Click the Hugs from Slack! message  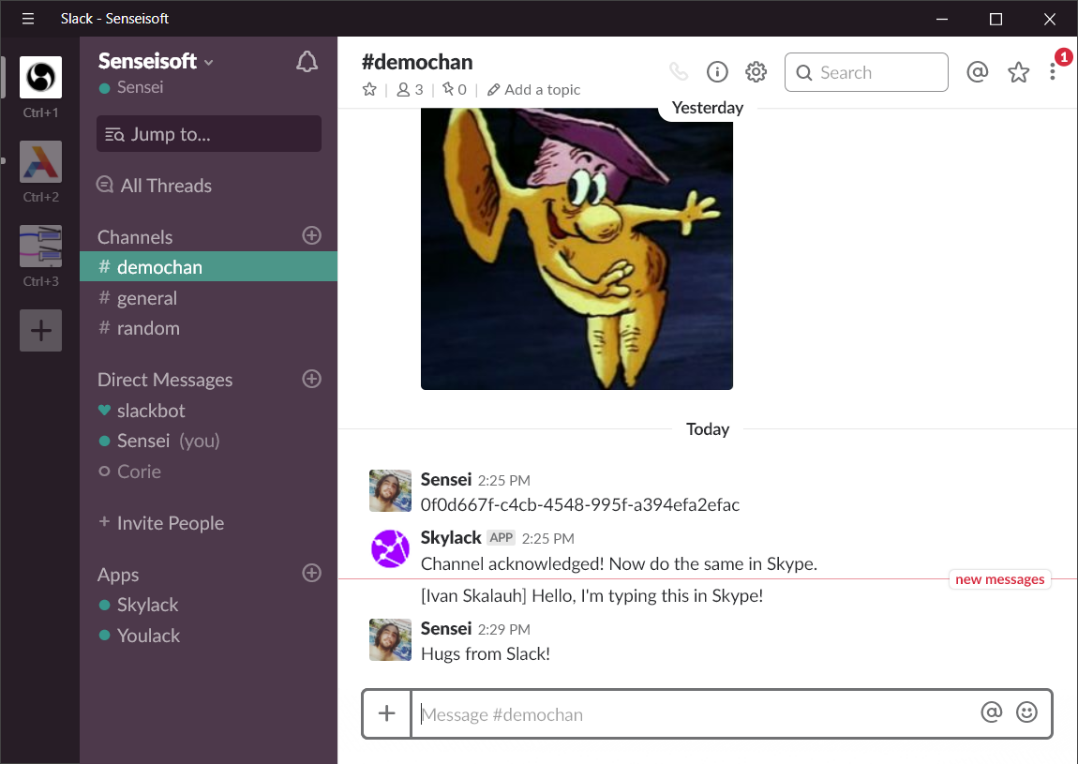485,654
